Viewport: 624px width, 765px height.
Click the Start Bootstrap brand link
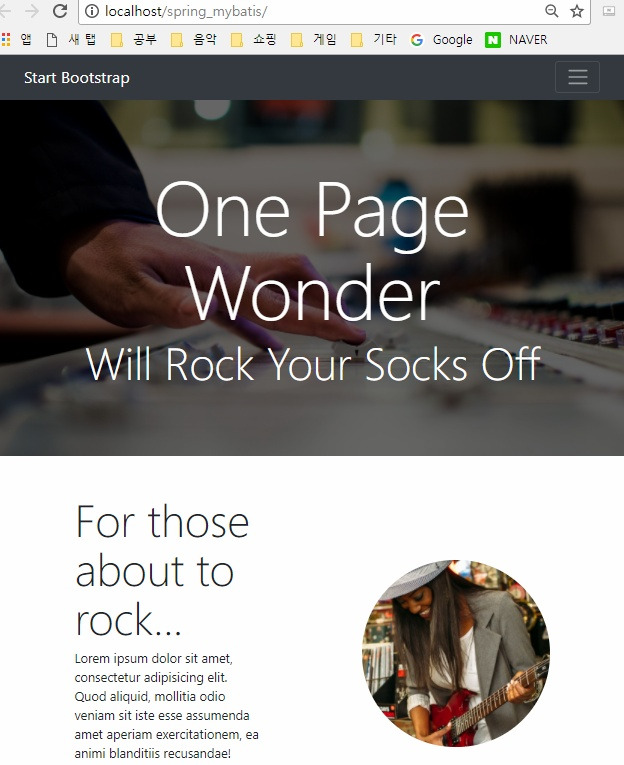click(x=77, y=78)
